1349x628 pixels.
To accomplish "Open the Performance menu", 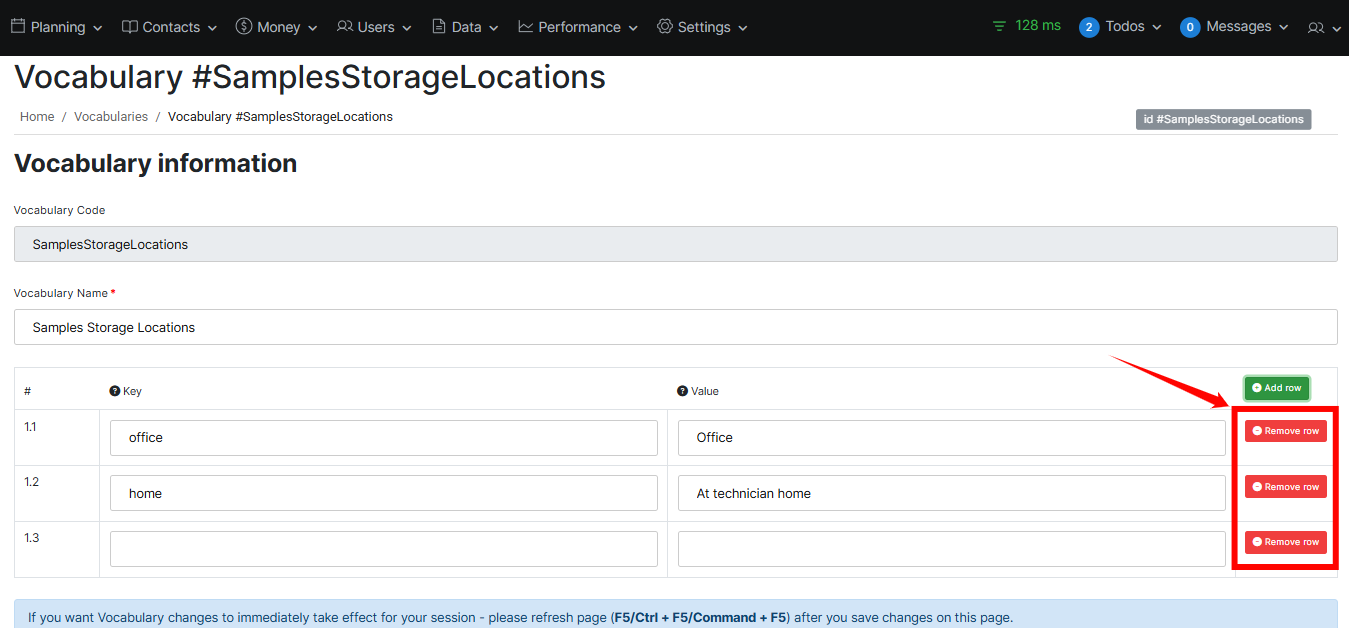I will (577, 27).
